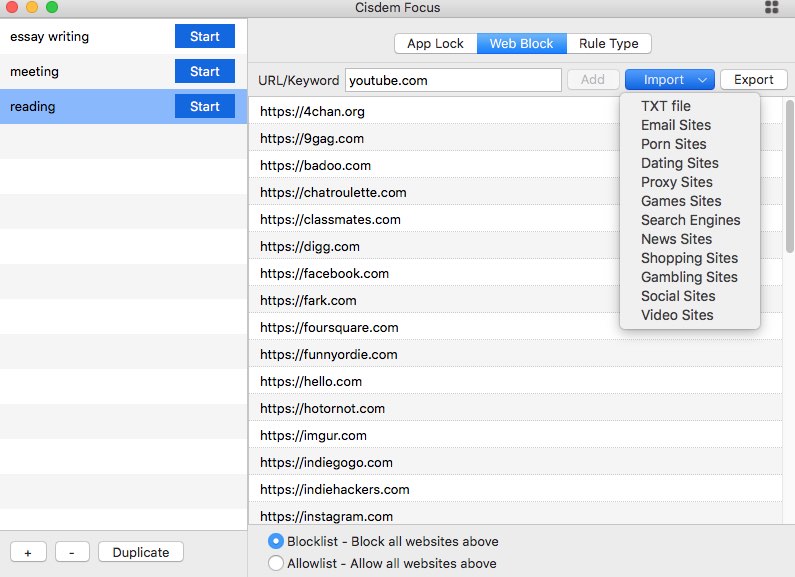795x577 pixels.
Task: Click the Duplicate button
Action: tap(141, 552)
